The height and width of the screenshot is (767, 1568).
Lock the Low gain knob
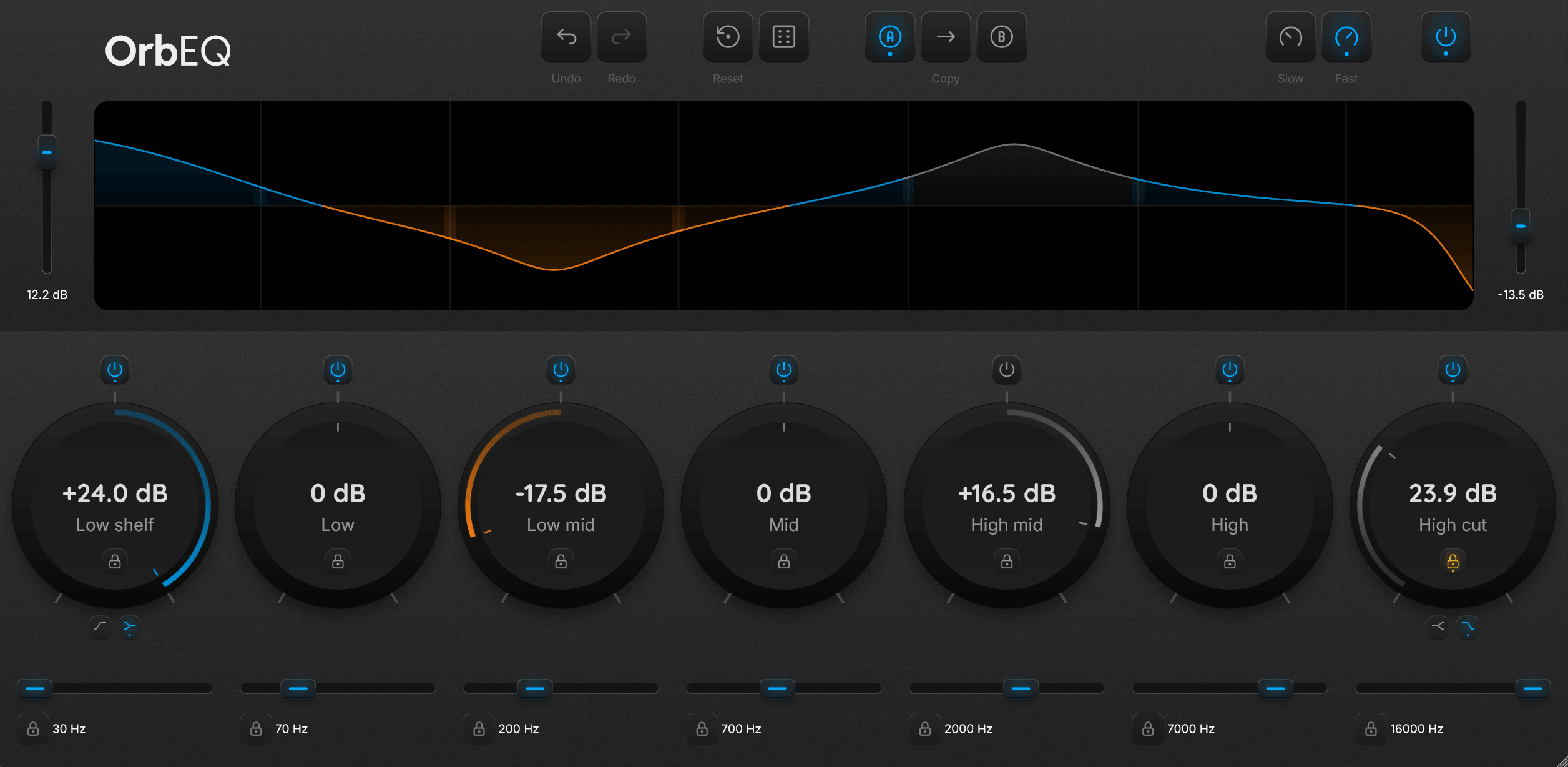(338, 562)
